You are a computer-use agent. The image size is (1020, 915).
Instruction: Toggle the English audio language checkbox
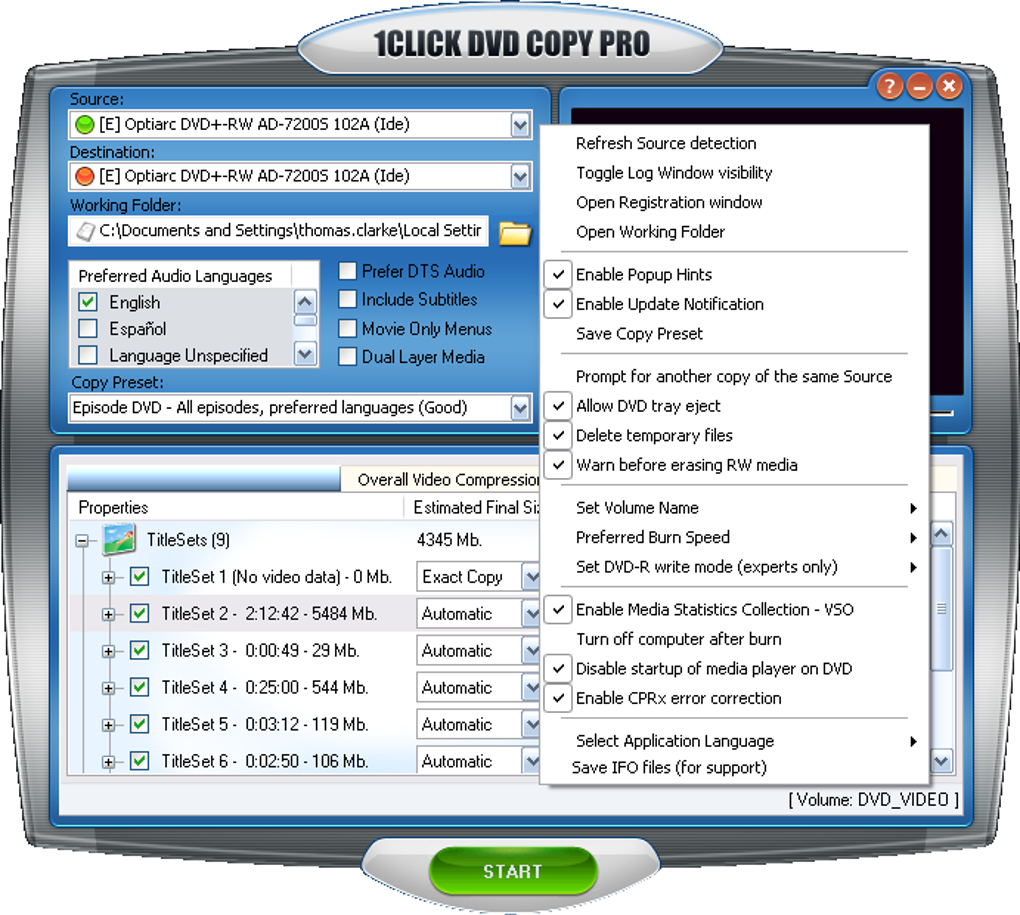(88, 302)
